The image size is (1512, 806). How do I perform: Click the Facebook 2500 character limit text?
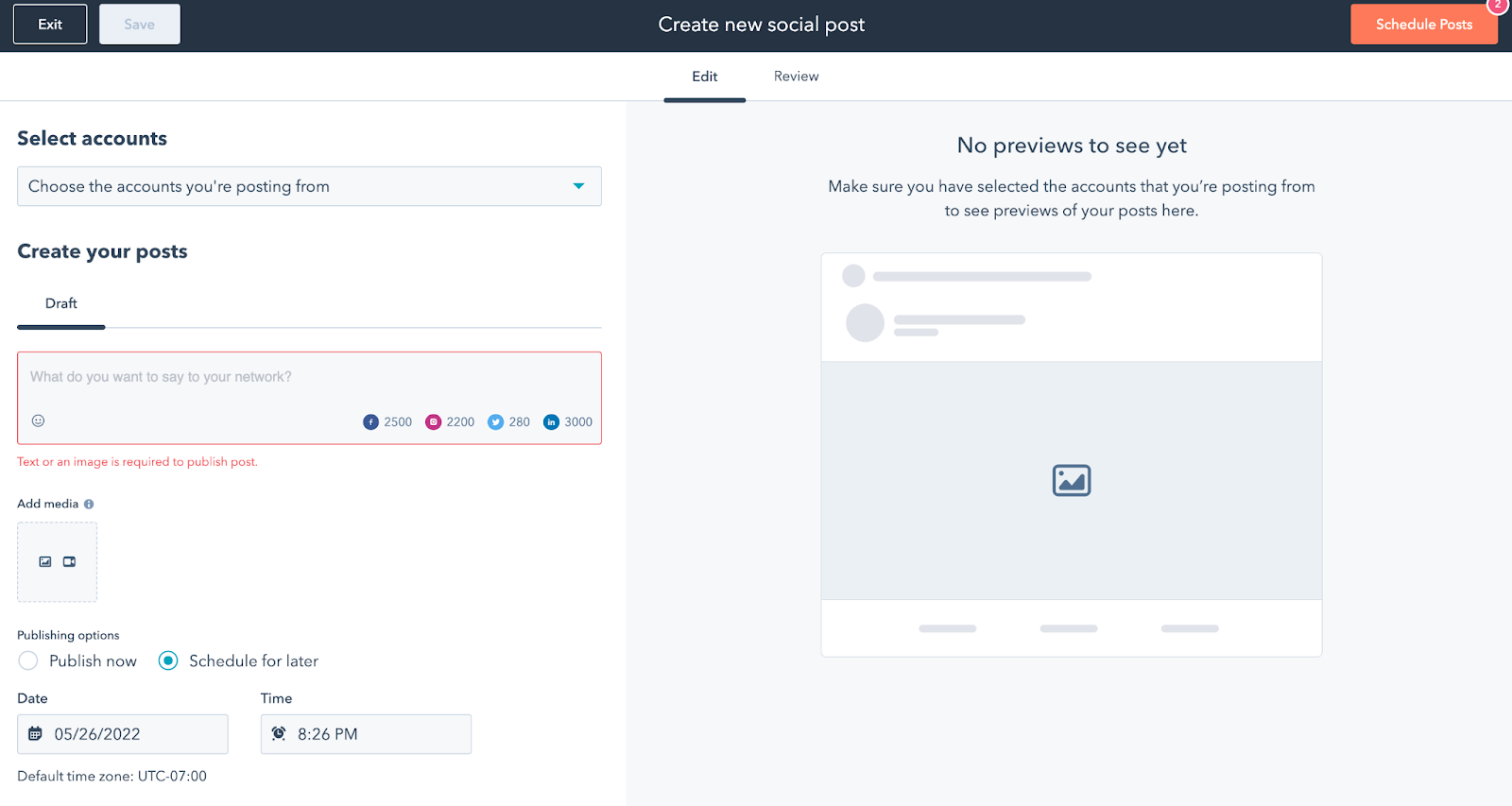click(398, 422)
